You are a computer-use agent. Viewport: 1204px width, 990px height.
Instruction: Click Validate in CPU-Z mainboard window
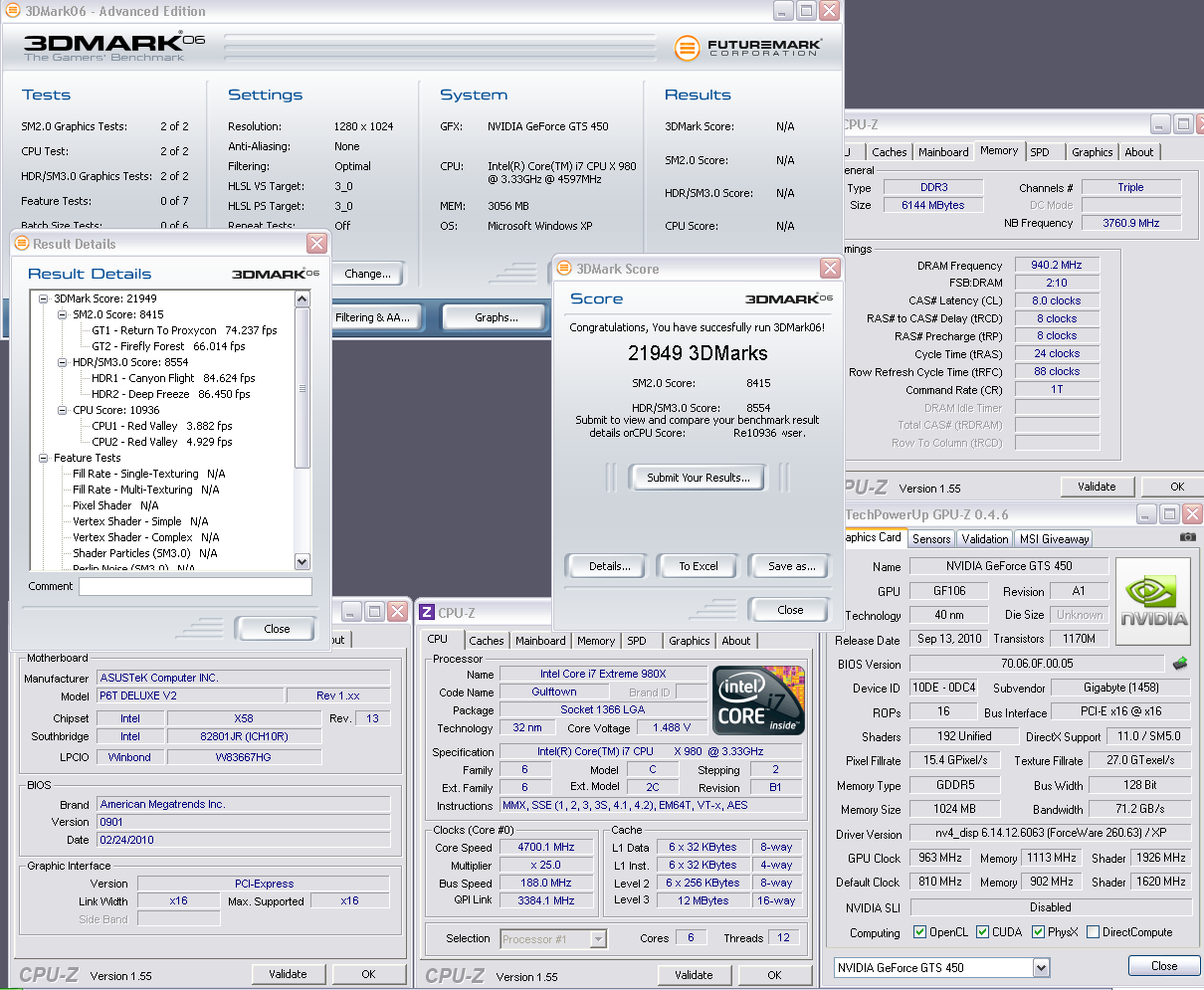288,974
